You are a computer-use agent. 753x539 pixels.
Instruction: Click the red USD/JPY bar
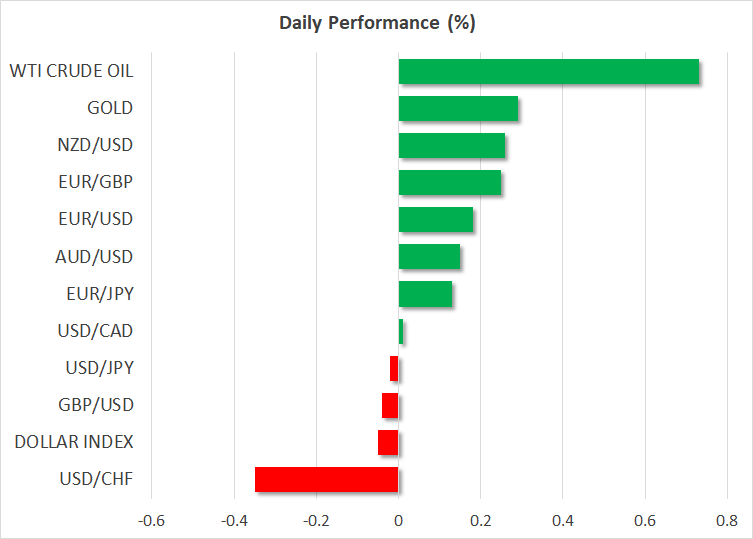click(x=394, y=368)
